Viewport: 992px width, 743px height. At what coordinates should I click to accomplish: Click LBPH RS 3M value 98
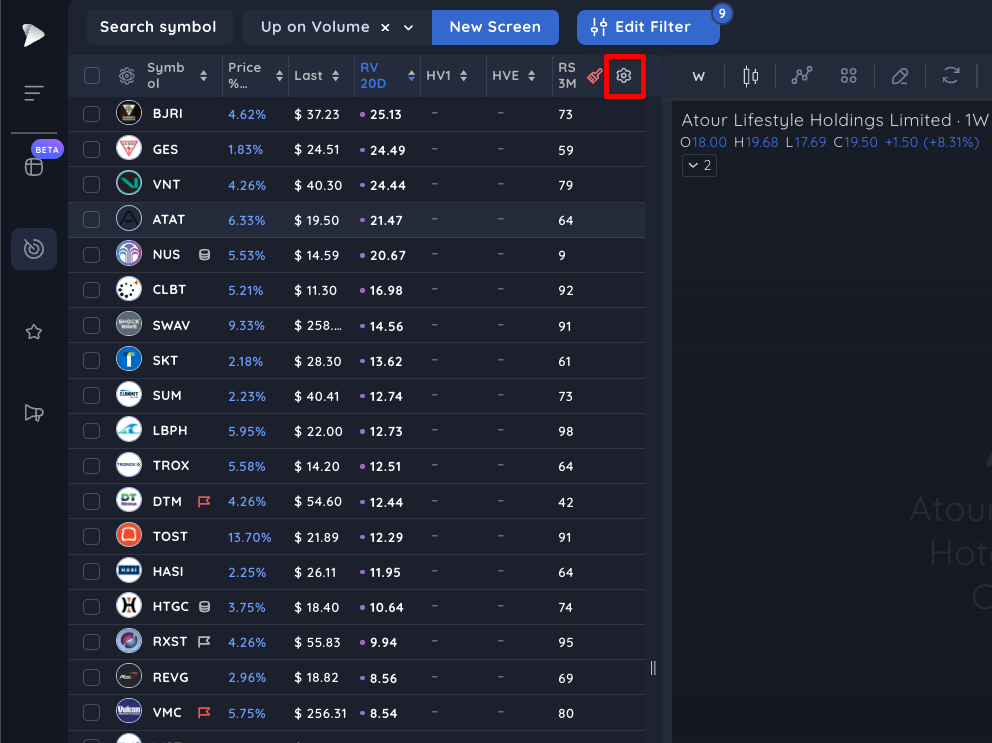566,432
